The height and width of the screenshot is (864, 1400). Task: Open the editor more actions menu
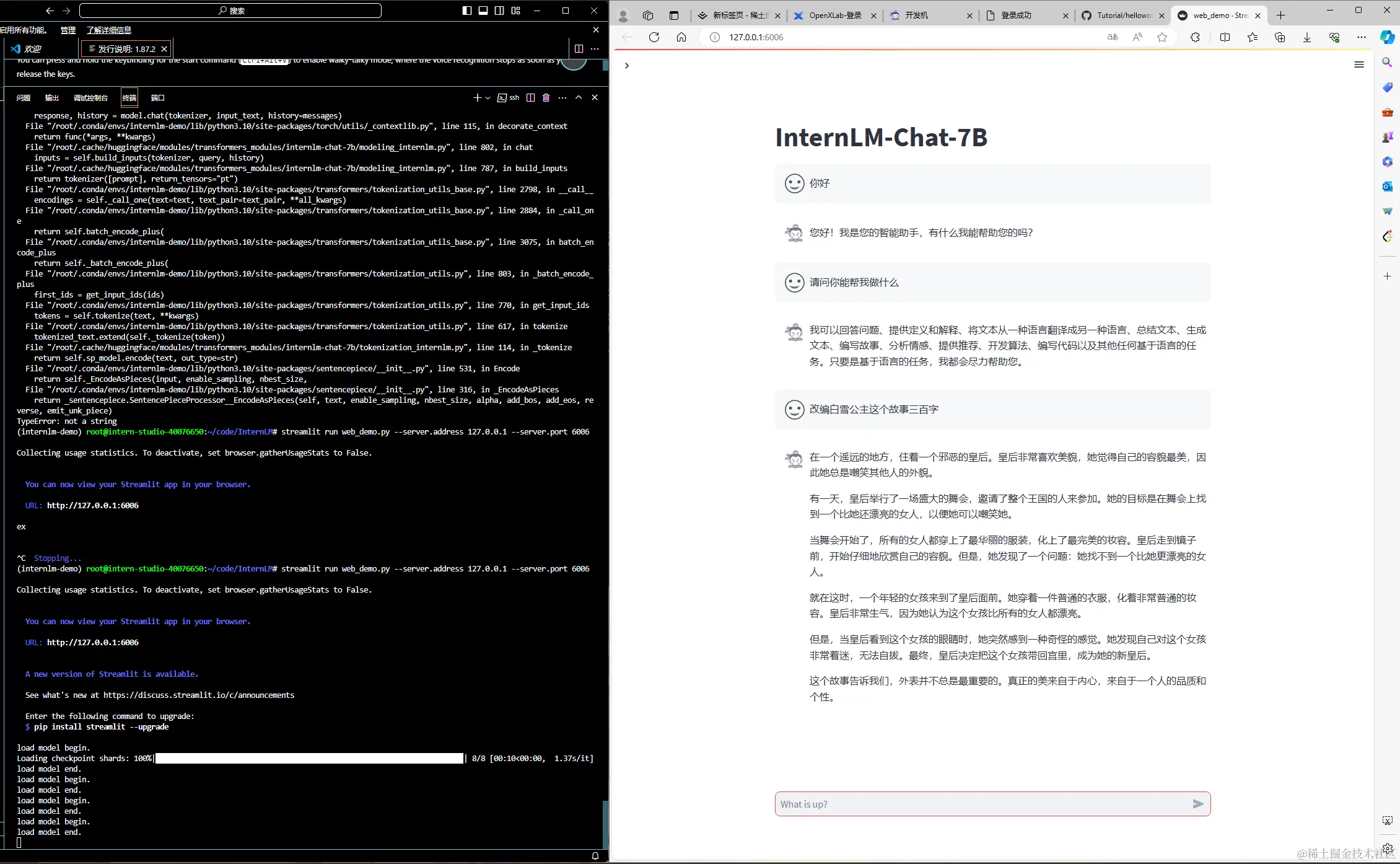click(595, 48)
